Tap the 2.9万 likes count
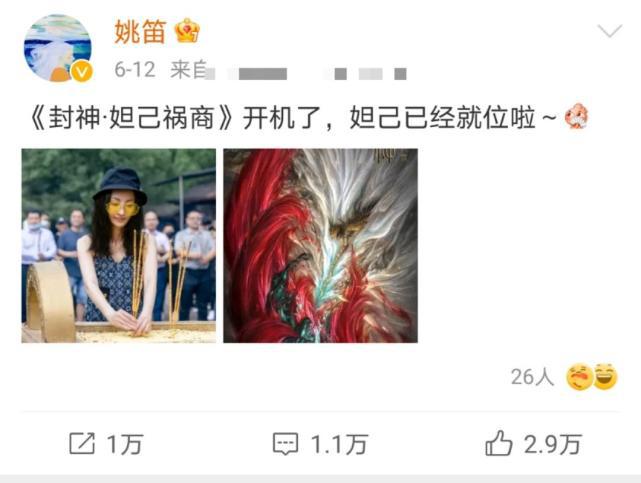The height and width of the screenshot is (483, 641). (552, 444)
